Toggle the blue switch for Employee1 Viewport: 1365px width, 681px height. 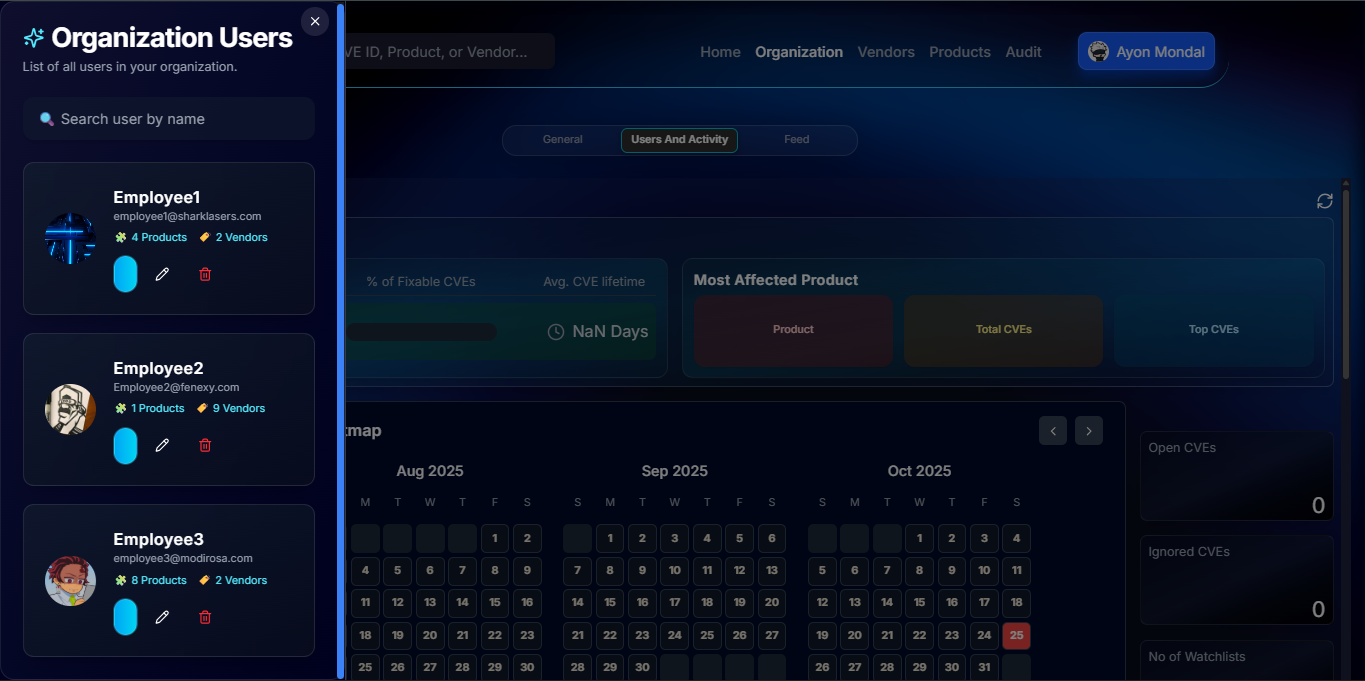[x=125, y=274]
